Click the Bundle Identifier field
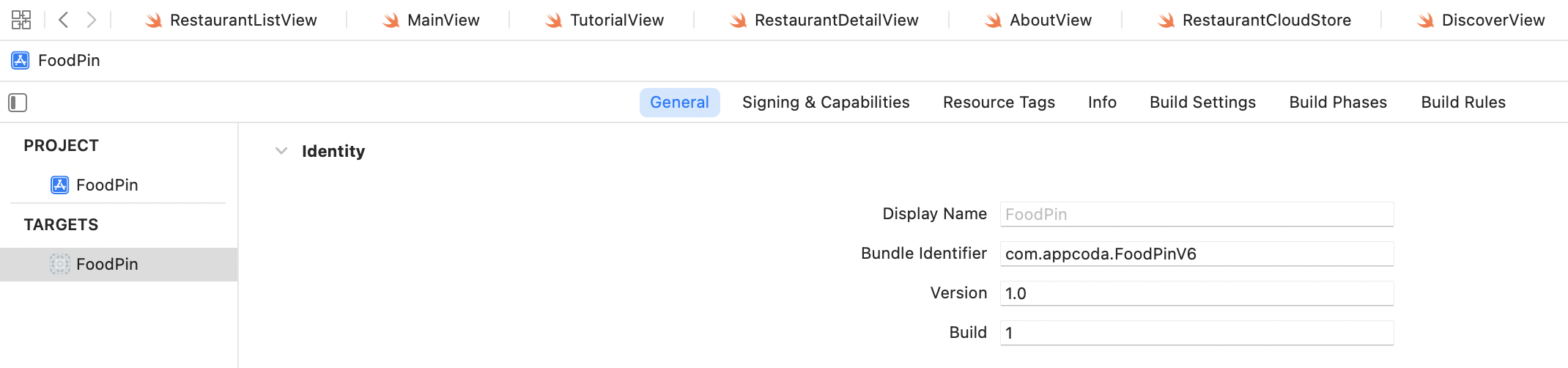 click(x=1196, y=254)
